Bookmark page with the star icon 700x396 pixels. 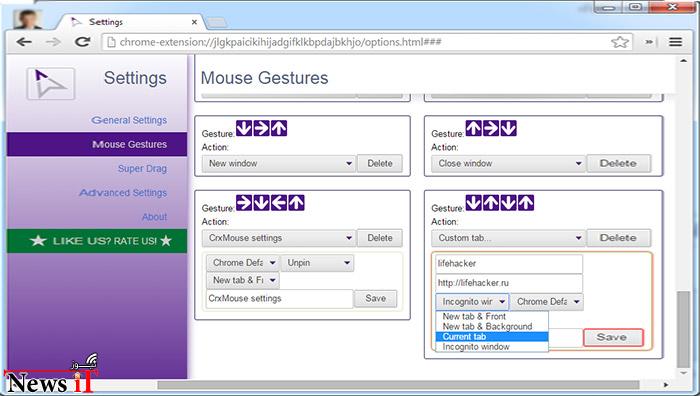click(620, 42)
